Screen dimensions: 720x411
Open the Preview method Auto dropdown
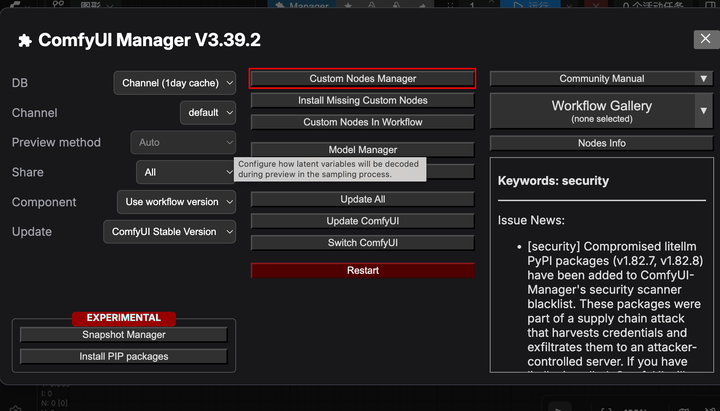(183, 142)
